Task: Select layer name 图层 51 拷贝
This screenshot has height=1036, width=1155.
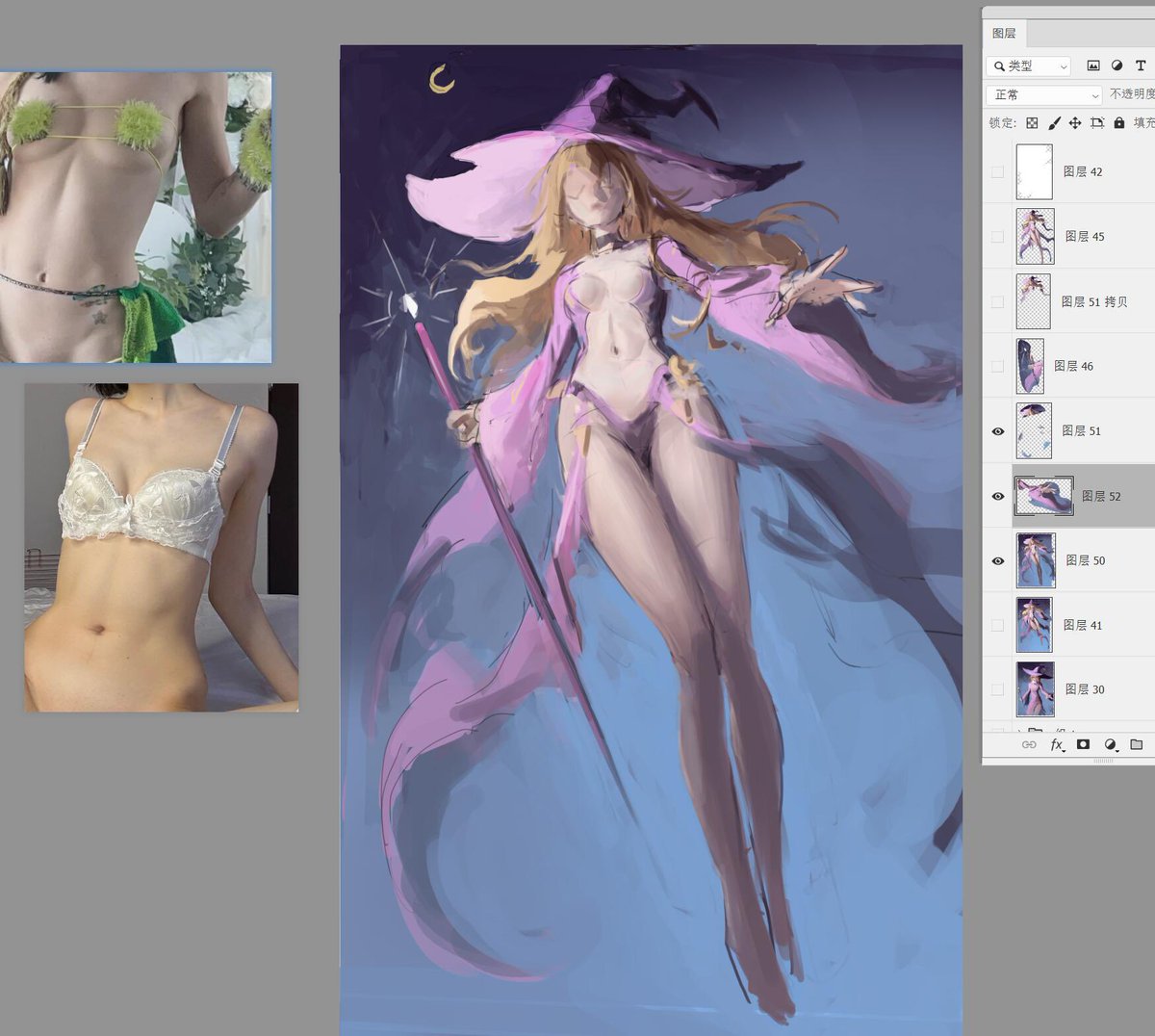Action: pyautogui.click(x=1094, y=301)
